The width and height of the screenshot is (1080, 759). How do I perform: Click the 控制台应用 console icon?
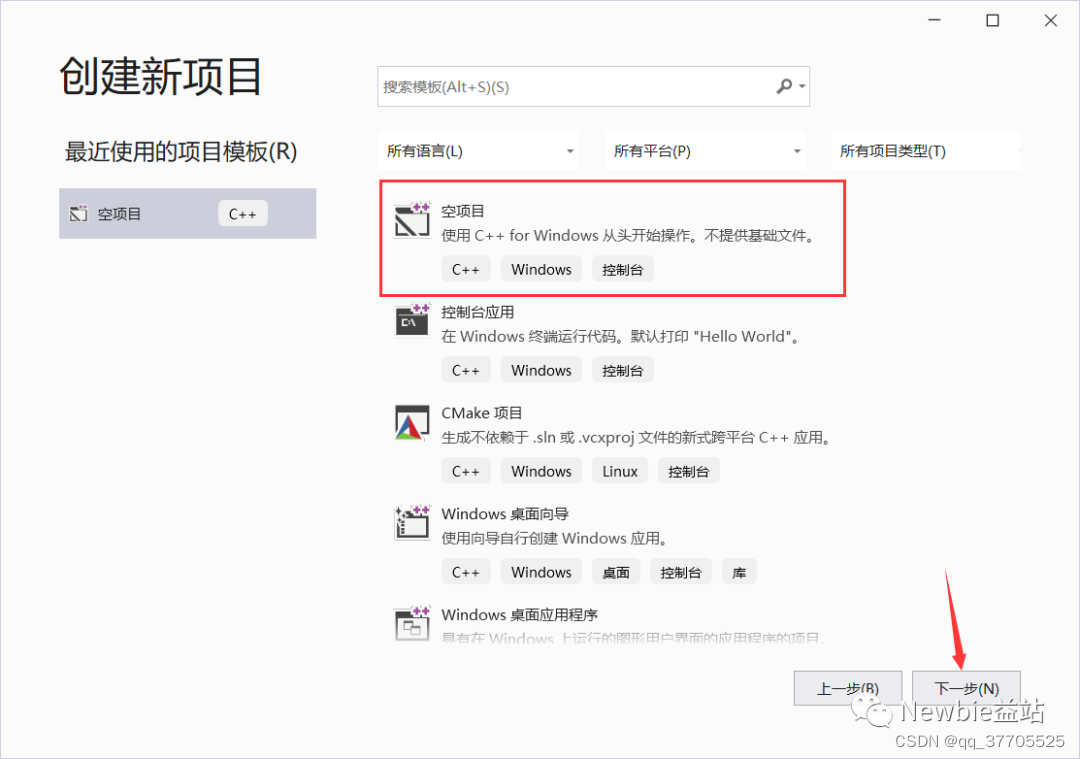(412, 320)
